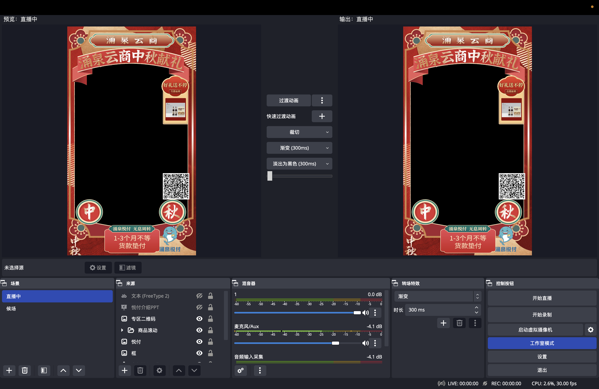The width and height of the screenshot is (599, 389).
Task: Click 启动虚拟摄像机 button
Action: point(535,329)
